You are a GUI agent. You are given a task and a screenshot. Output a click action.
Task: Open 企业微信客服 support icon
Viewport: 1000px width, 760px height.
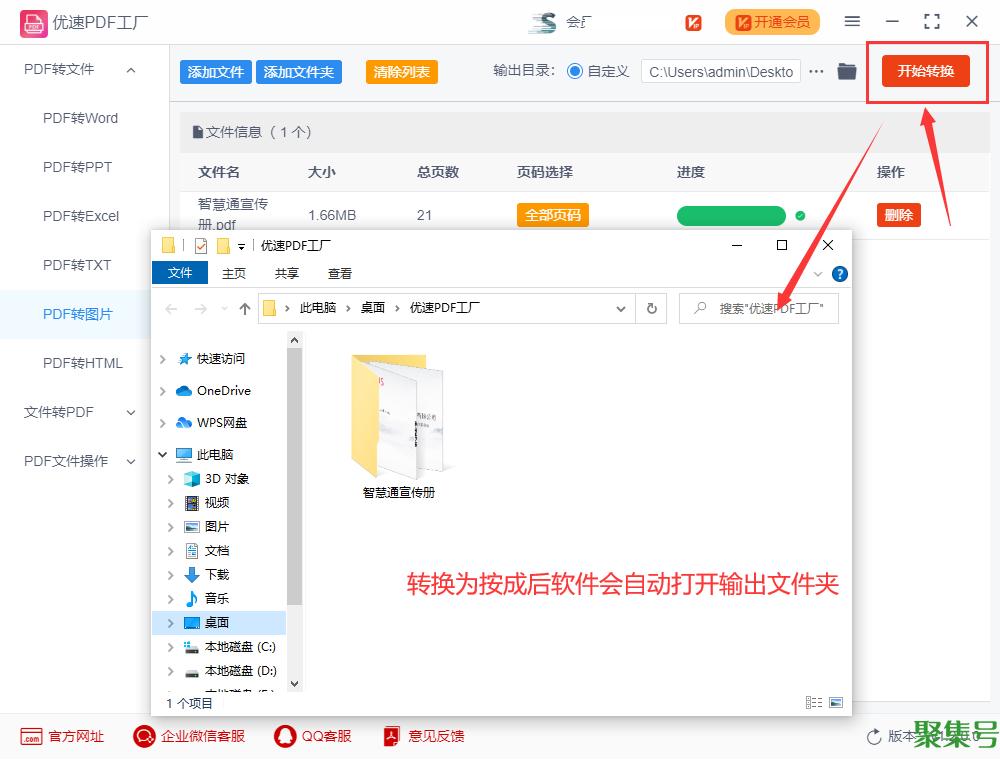145,736
